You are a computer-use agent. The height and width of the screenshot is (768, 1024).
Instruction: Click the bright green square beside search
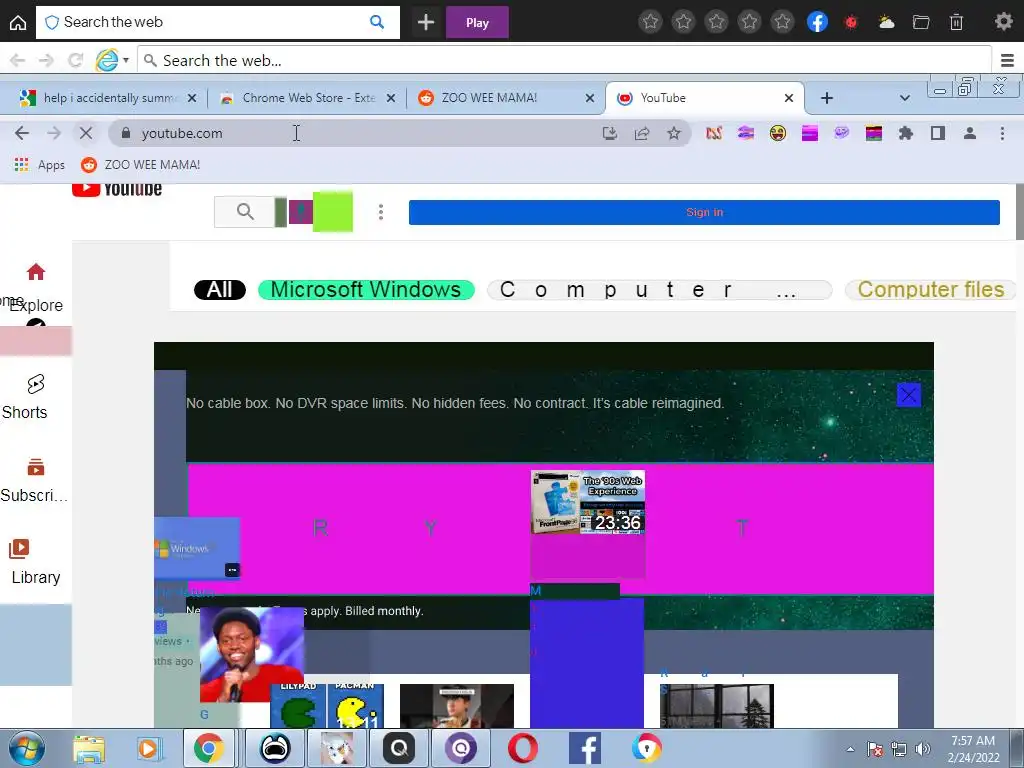[333, 211]
